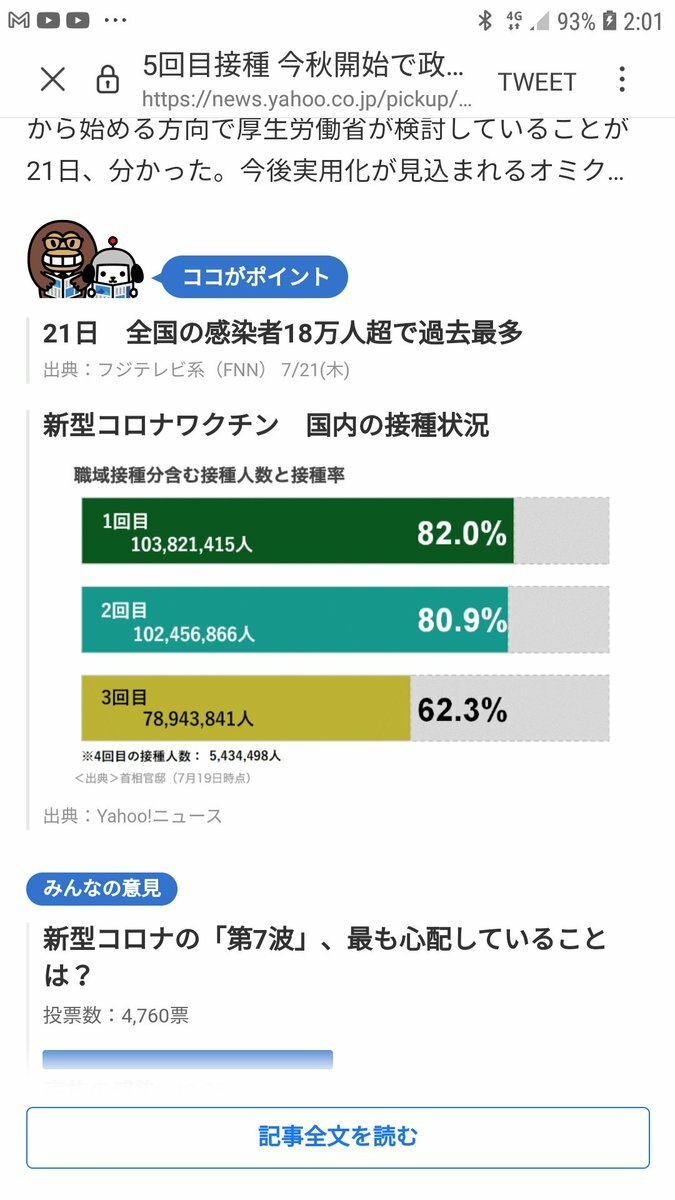Open the three-dot overflow menu
This screenshot has width=675, height=1200.
click(622, 80)
